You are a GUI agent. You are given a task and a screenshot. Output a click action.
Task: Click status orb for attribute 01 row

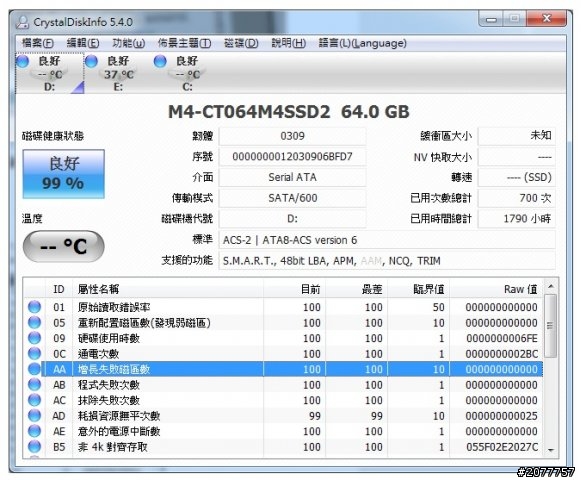click(x=34, y=307)
